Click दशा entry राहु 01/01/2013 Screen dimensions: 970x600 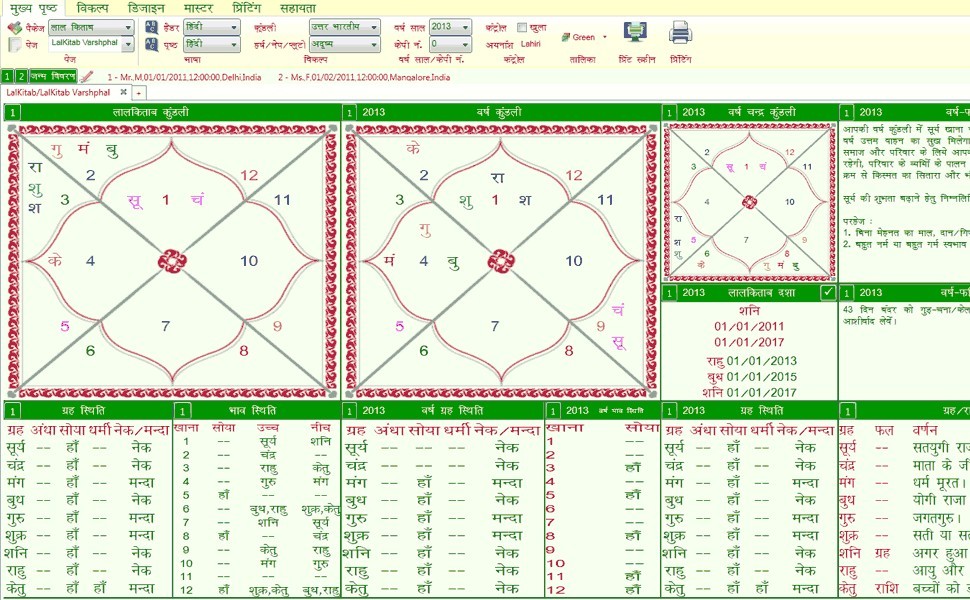[751, 361]
